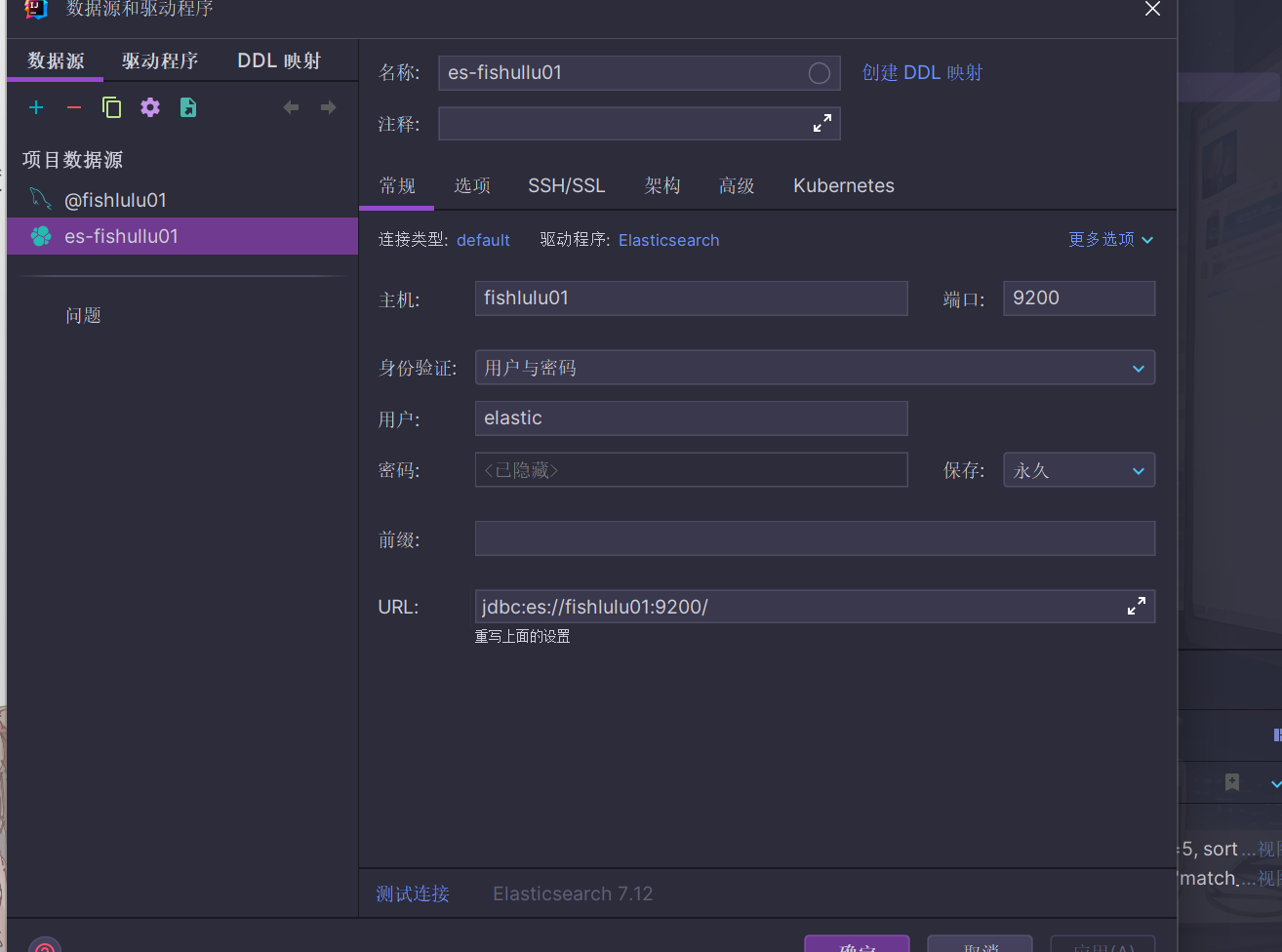
Task: Open driver settings gear icon
Action: tap(150, 107)
